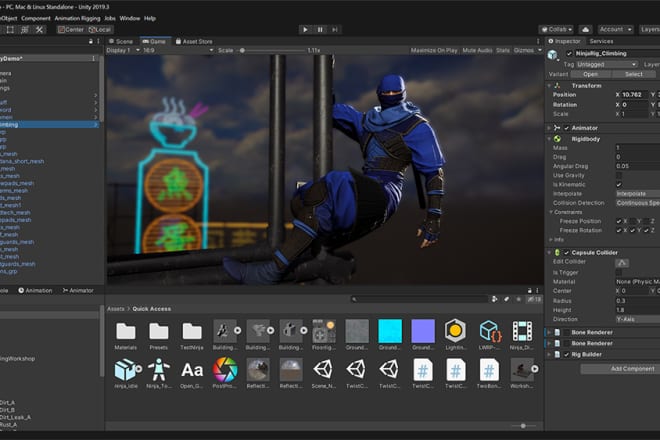Toggle the Rig Builder component checkbox
This screenshot has height=440, width=660.
point(567,355)
